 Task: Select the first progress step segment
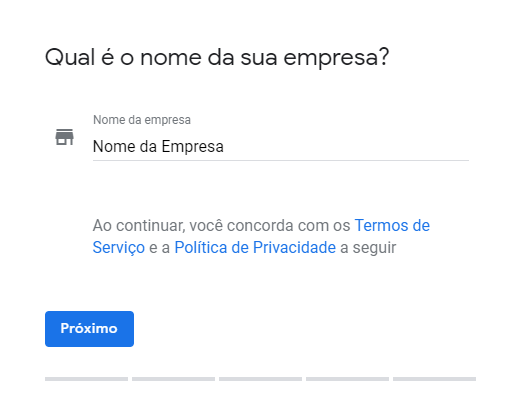pyautogui.click(x=86, y=379)
